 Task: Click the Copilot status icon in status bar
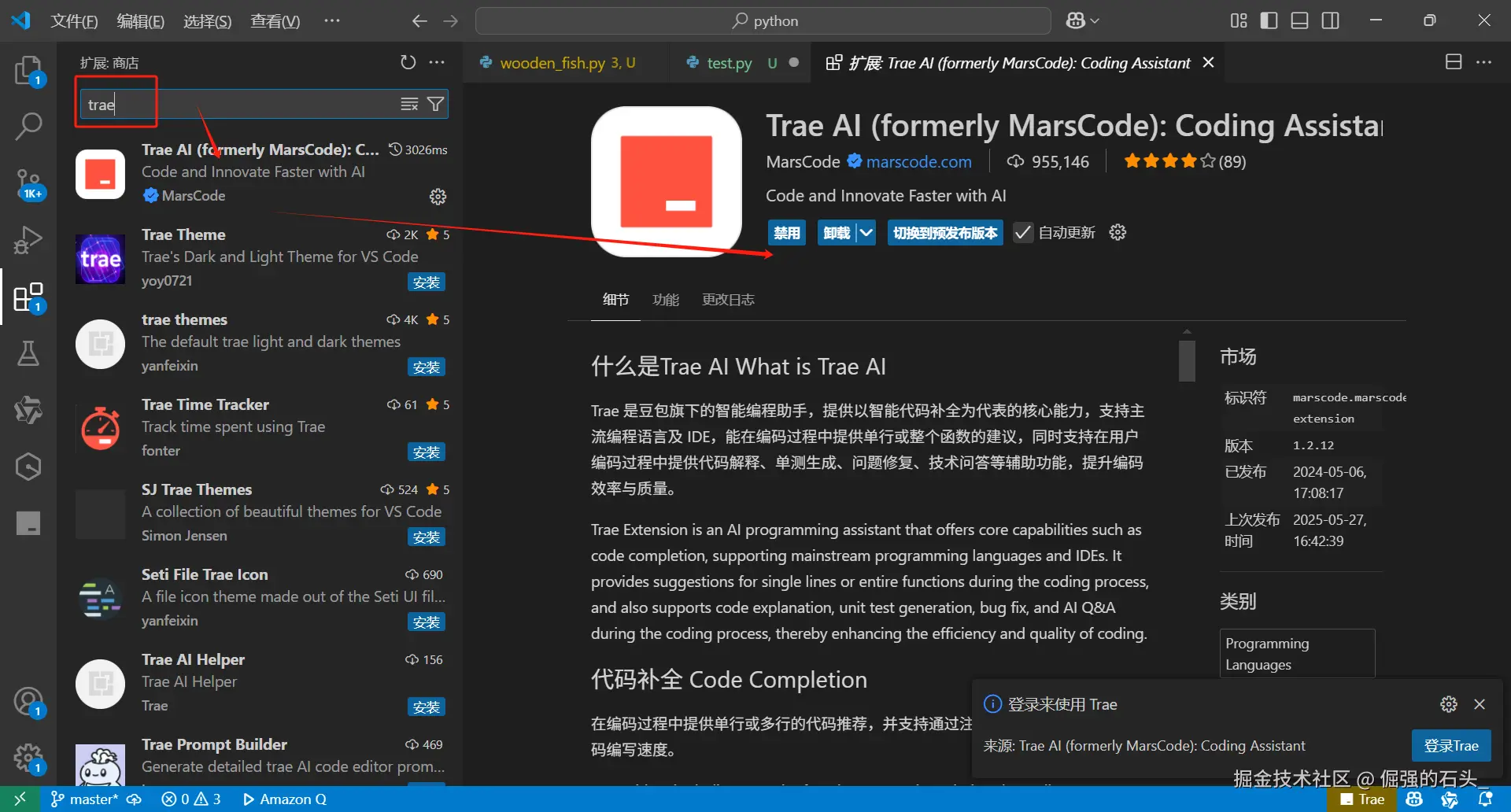(x=1414, y=799)
